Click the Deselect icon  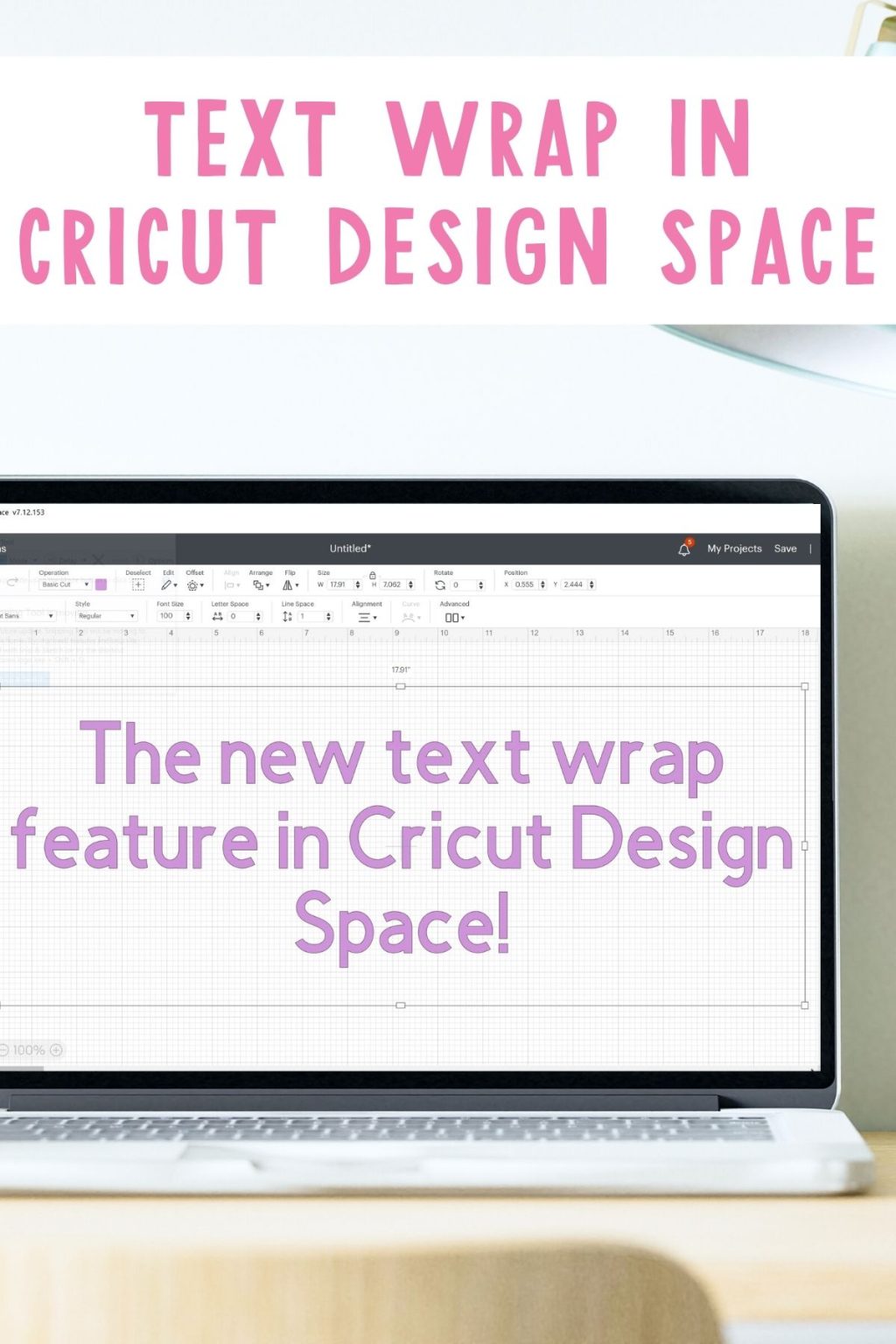[137, 583]
